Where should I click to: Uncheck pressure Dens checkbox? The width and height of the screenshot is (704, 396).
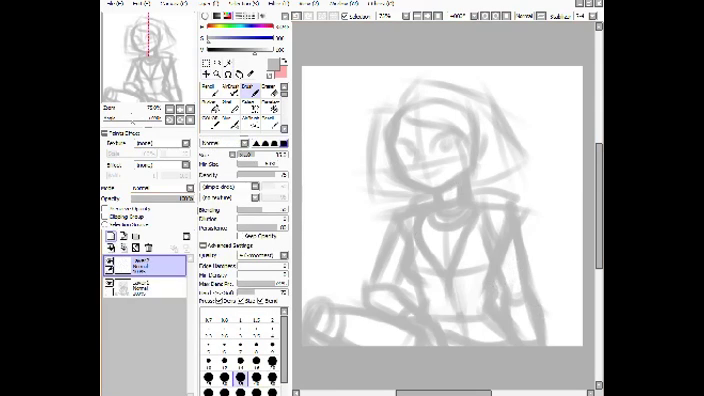pos(219,301)
